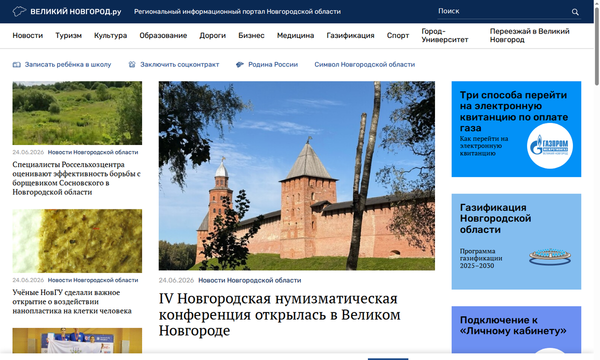The height and width of the screenshot is (360, 600).
Task: Click the date 24.06.2026 under the Kremlin photo
Action: tap(176, 280)
